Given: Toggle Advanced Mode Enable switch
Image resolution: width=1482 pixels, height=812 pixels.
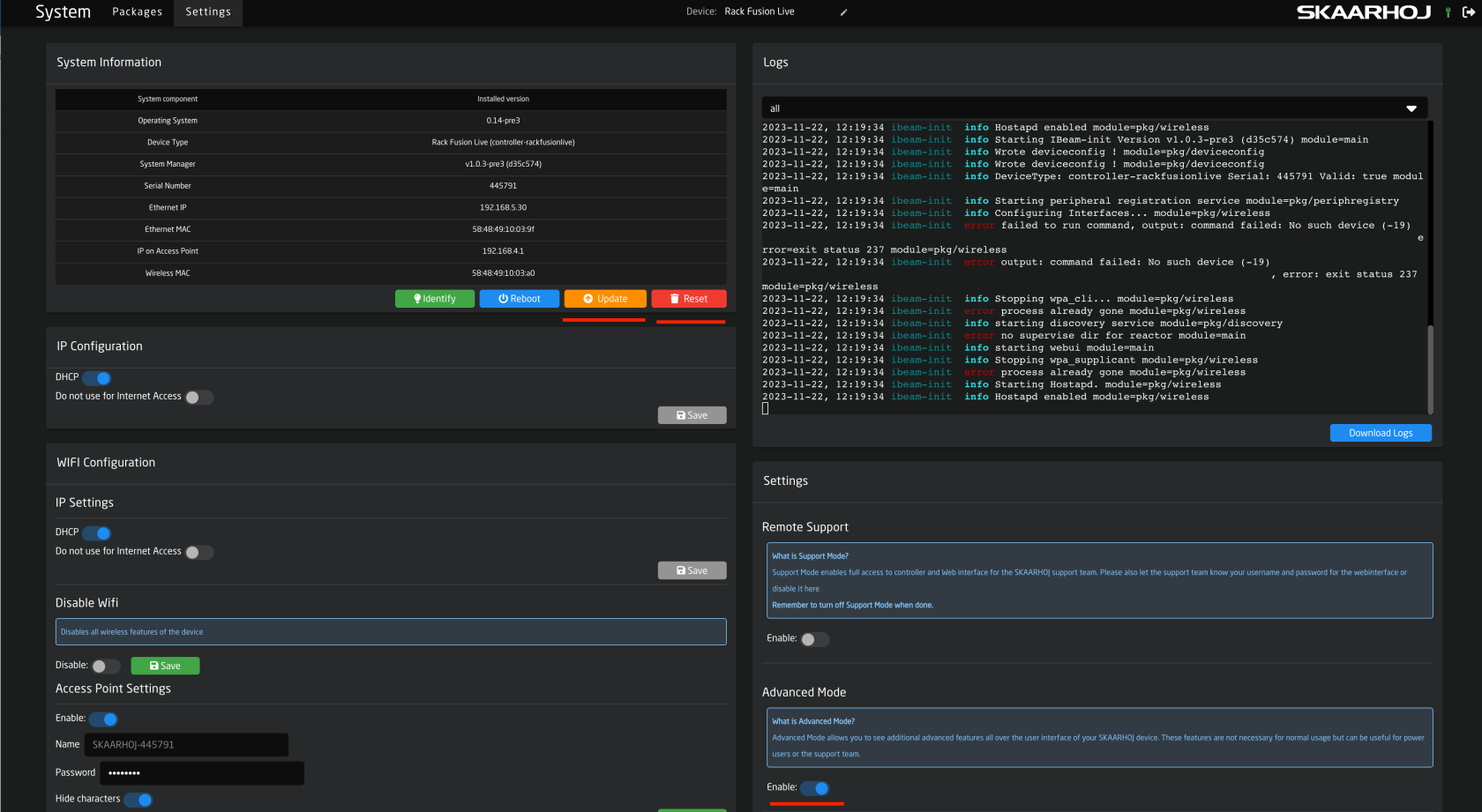Looking at the screenshot, I should click(815, 788).
